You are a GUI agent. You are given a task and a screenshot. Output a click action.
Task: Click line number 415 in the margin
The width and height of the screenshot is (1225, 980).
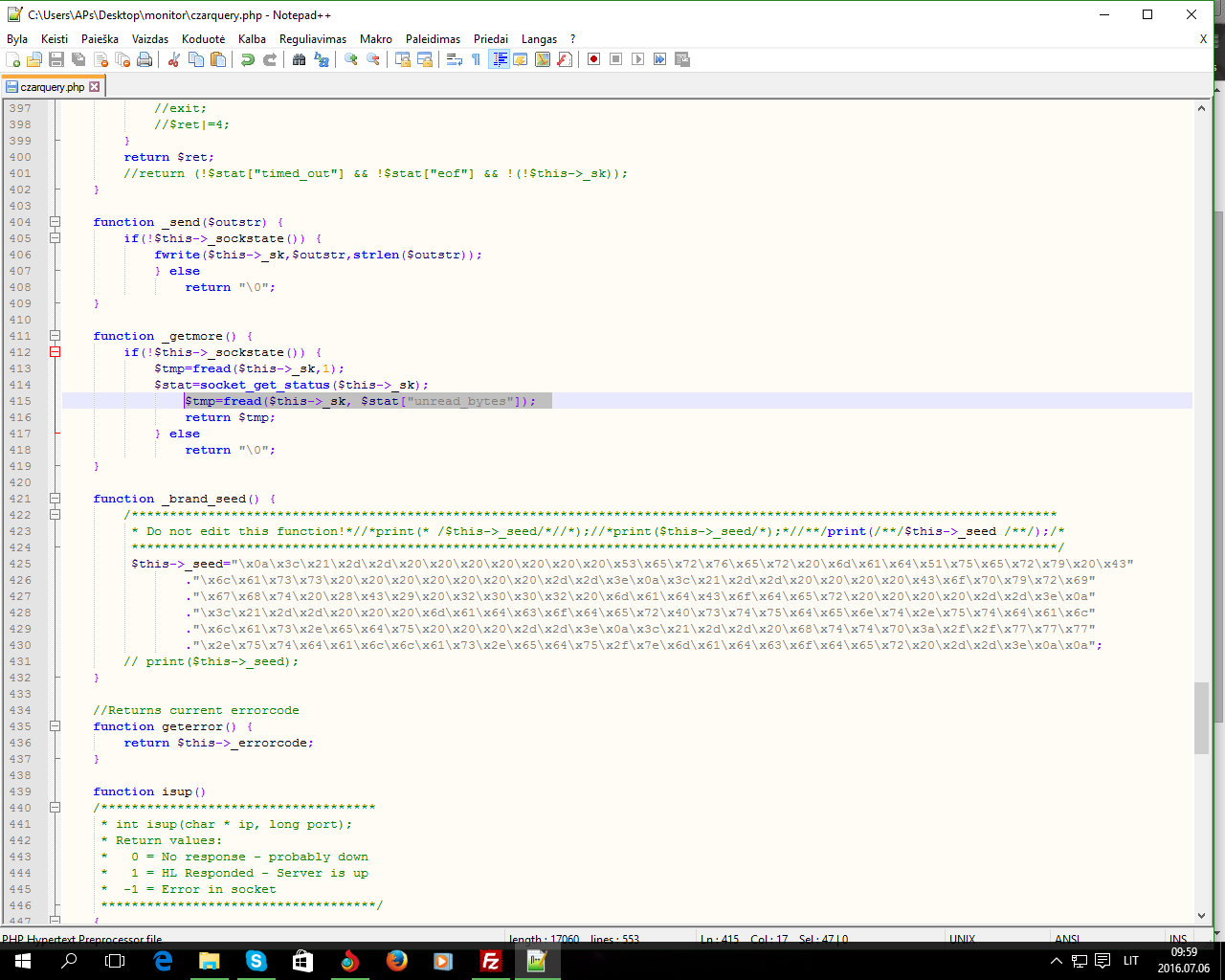(x=20, y=401)
